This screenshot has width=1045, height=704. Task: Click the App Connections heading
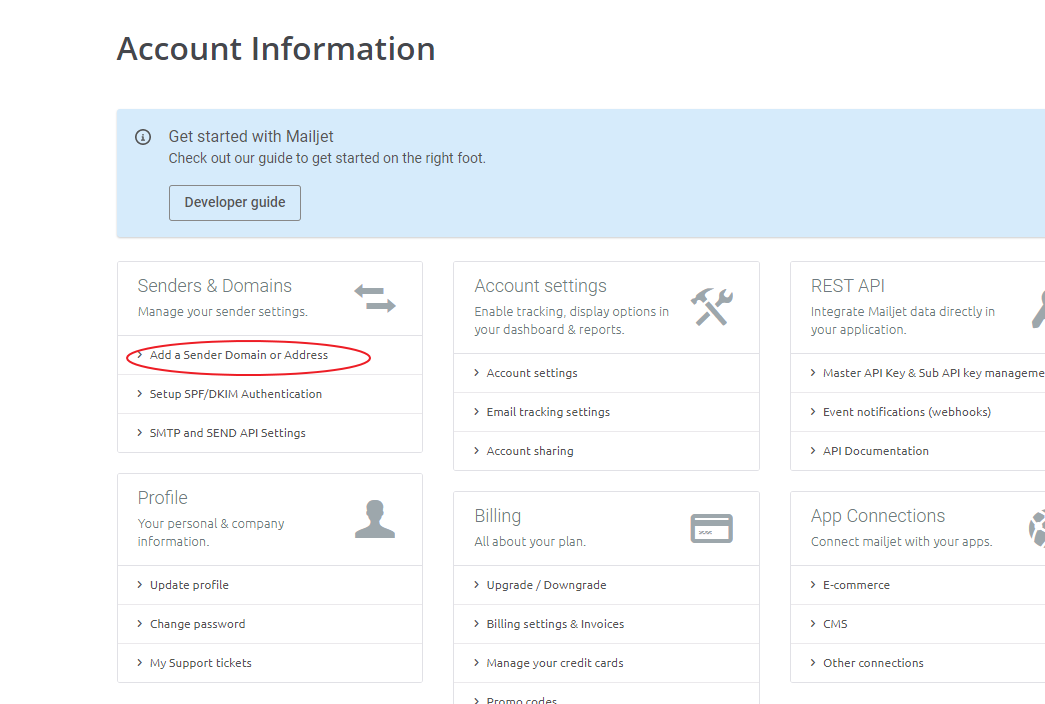(x=878, y=516)
